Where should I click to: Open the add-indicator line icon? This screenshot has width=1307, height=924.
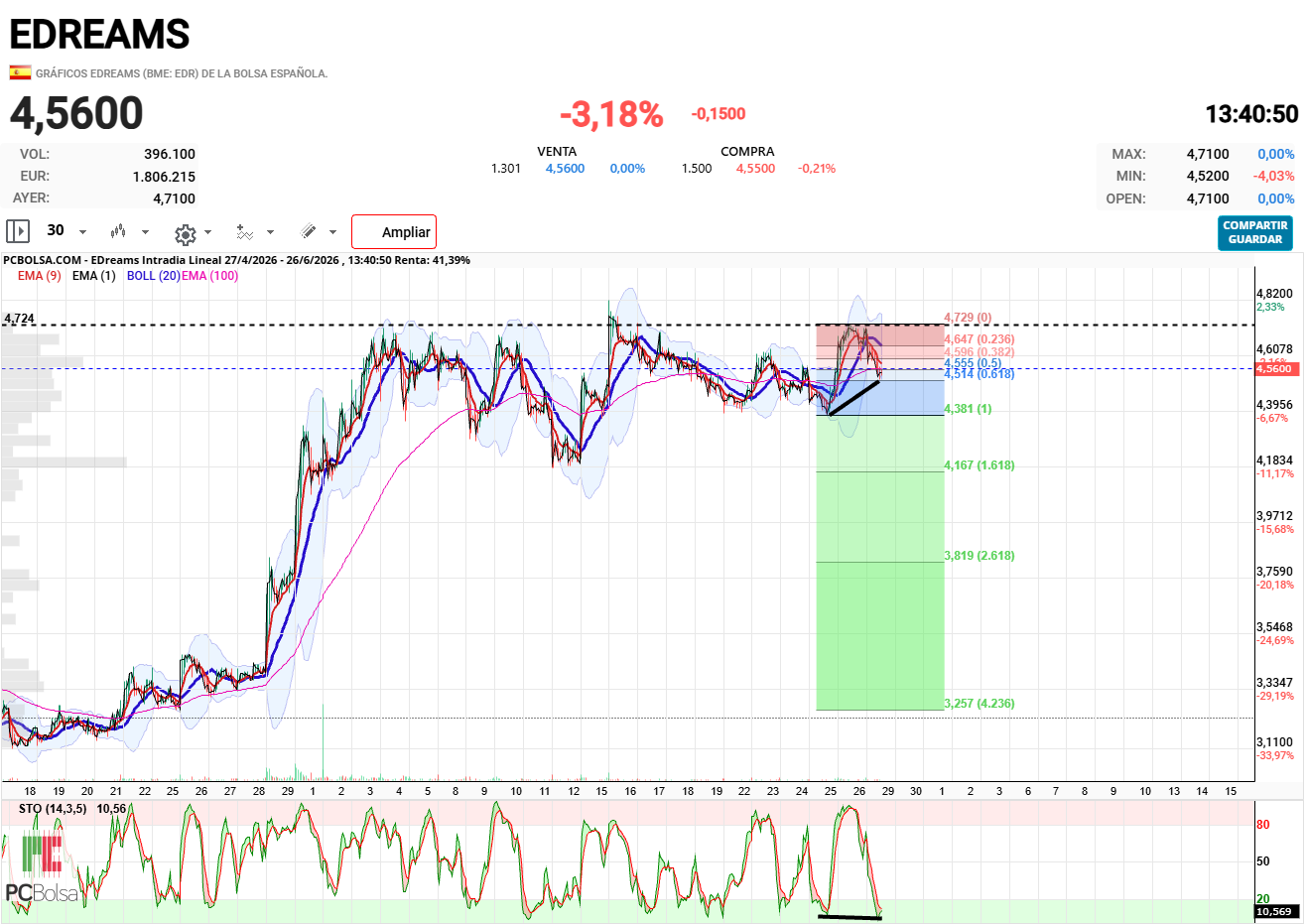[x=244, y=231]
